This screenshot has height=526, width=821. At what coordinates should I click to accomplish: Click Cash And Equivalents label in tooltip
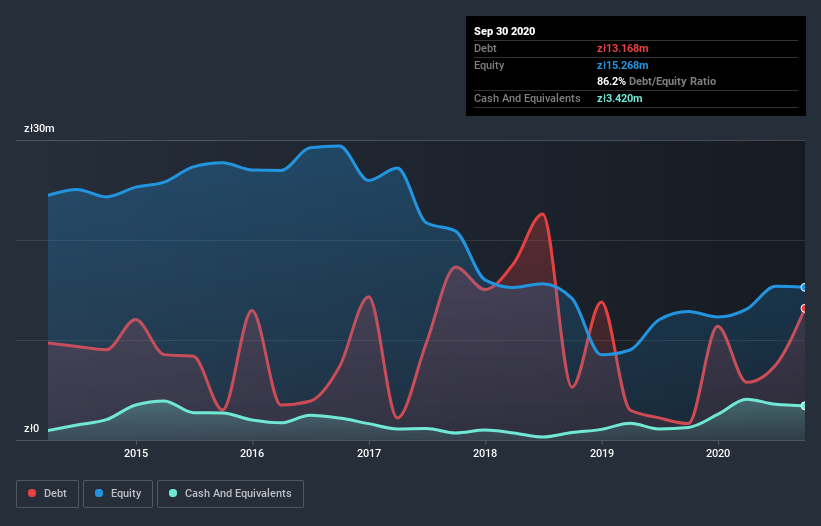(x=527, y=98)
